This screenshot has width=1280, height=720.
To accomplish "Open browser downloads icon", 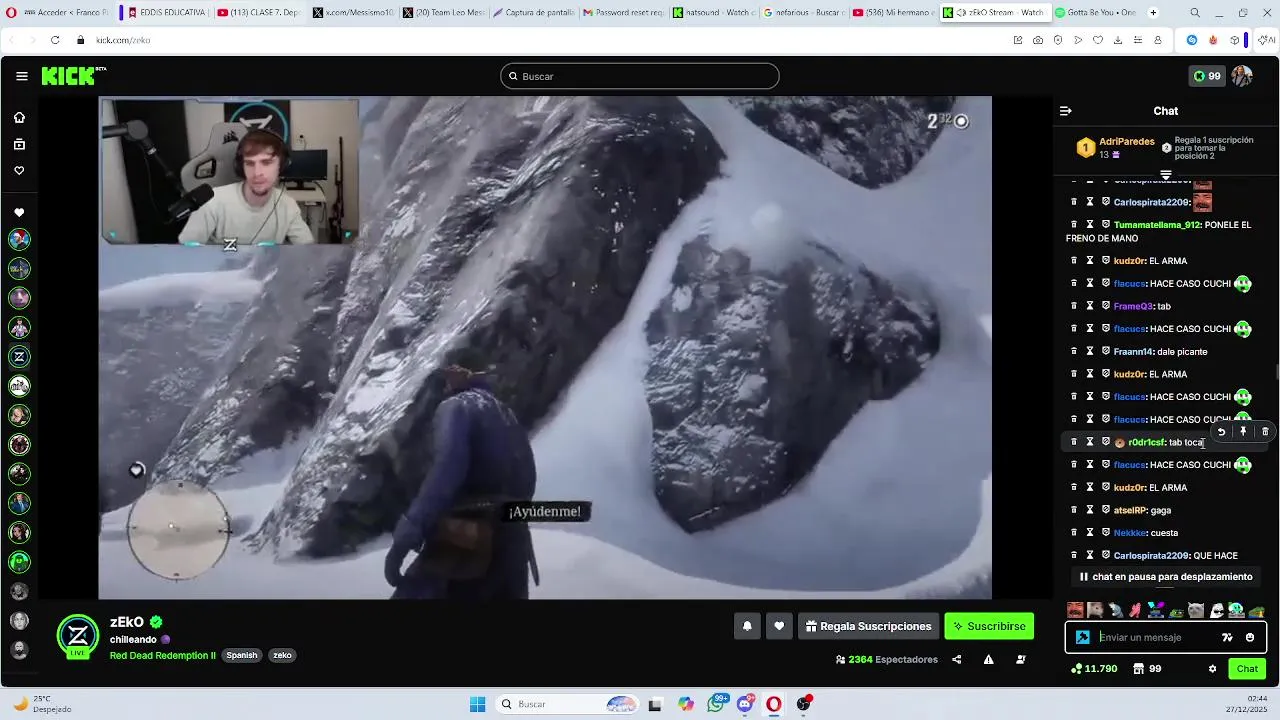I will pos(1118,40).
